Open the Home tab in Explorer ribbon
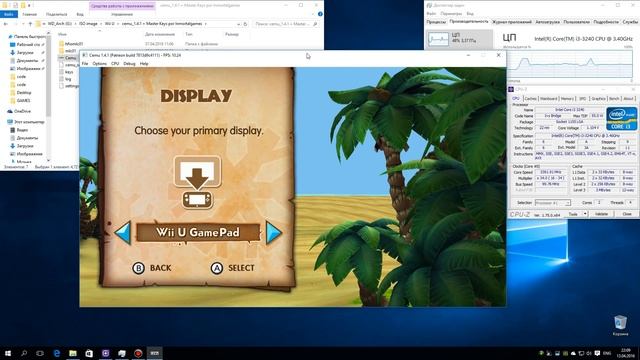 pyautogui.click(x=29, y=14)
